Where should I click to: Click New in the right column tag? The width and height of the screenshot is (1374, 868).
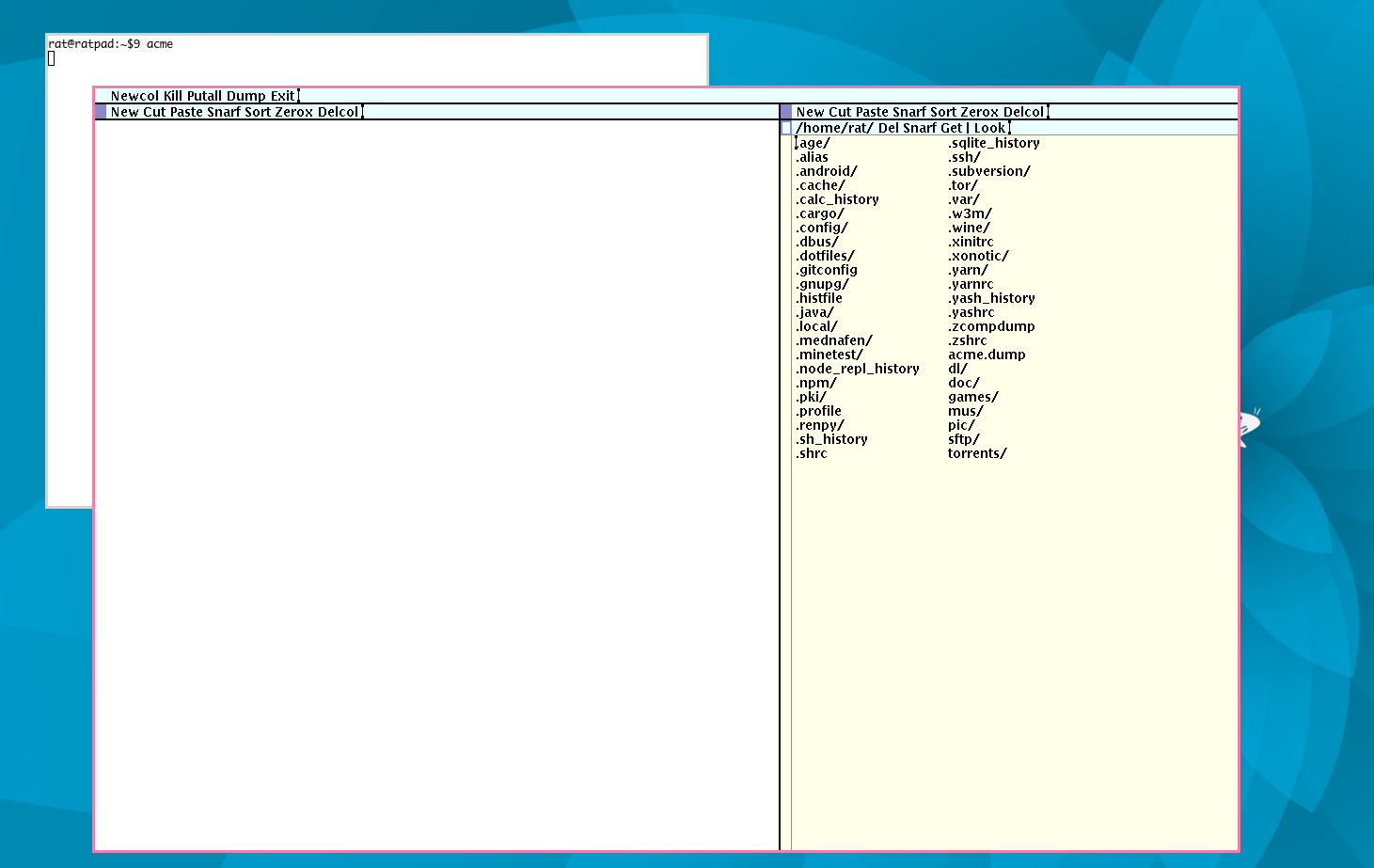click(810, 112)
